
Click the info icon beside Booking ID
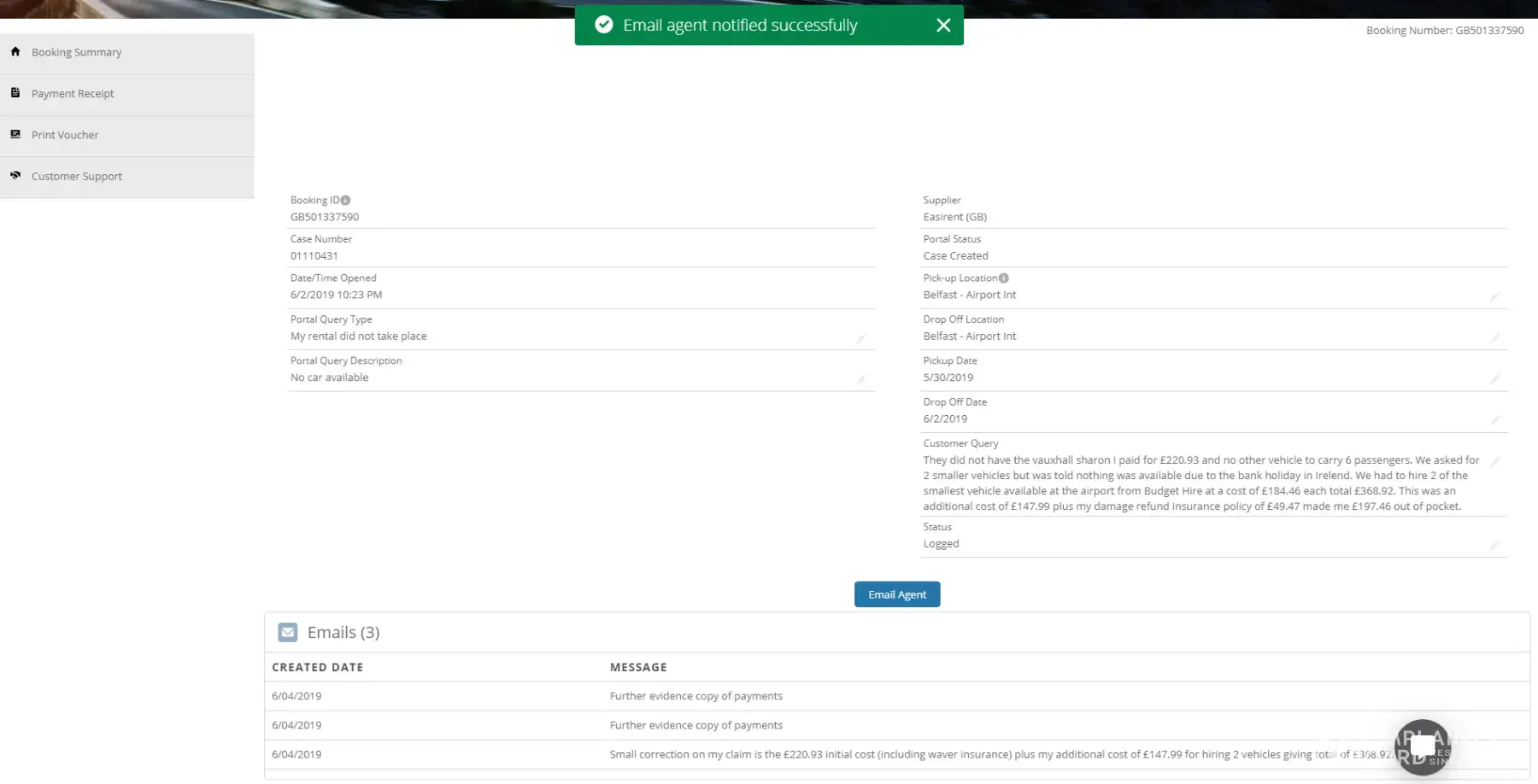(345, 201)
